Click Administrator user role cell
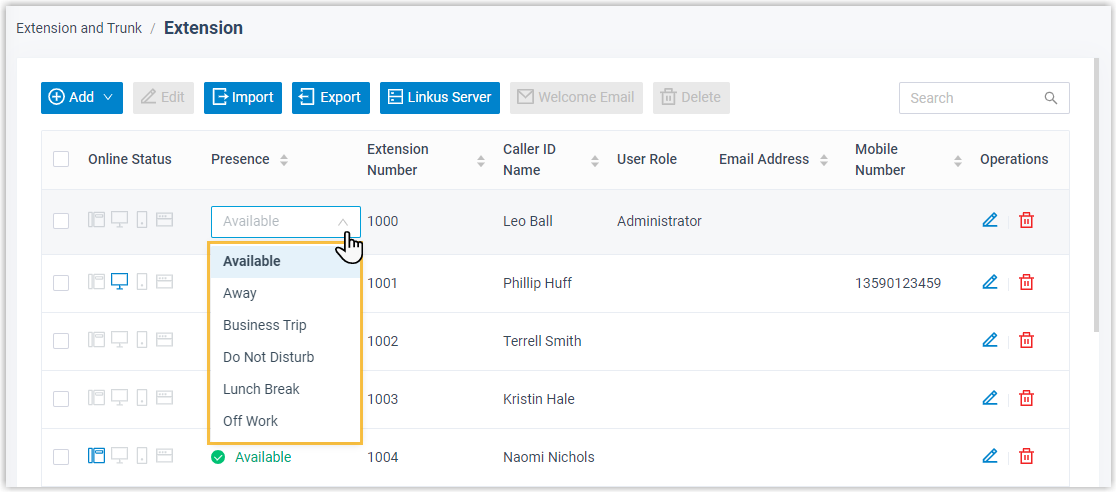Image resolution: width=1117 pixels, height=493 pixels. click(x=659, y=221)
